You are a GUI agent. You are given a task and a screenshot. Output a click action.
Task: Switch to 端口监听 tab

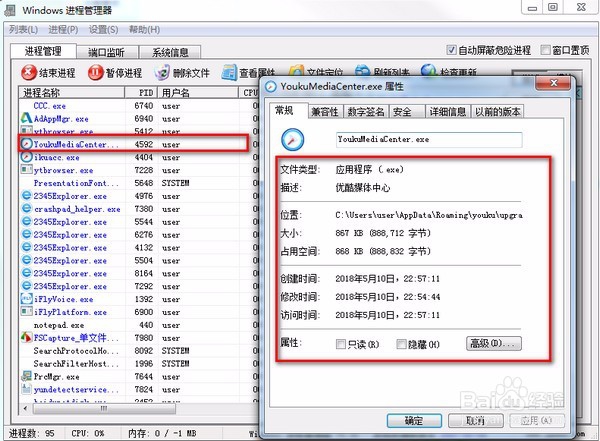(x=106, y=52)
